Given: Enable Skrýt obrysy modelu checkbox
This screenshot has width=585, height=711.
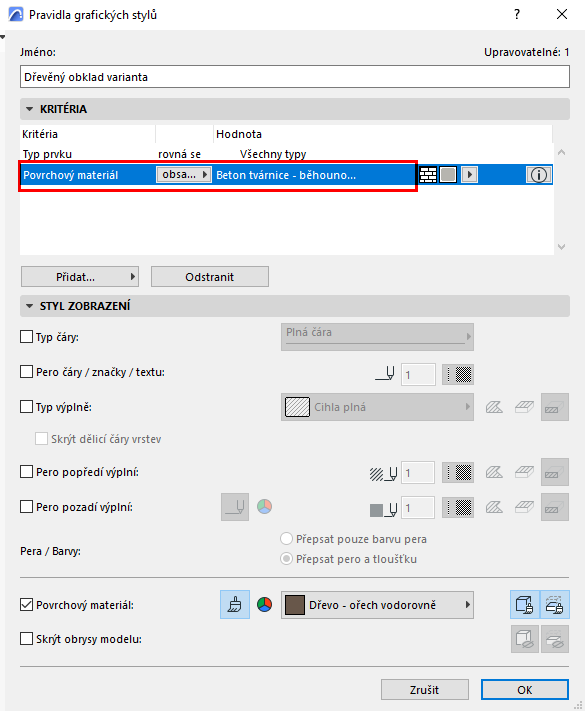Looking at the screenshot, I should [x=26, y=639].
